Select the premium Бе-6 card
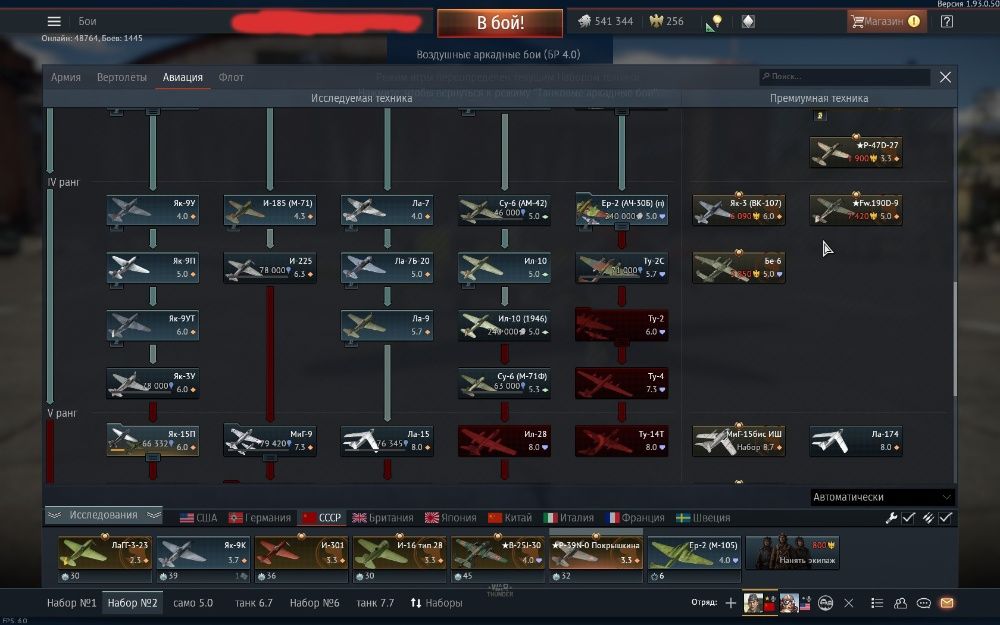The width and height of the screenshot is (1000, 625). [x=739, y=267]
